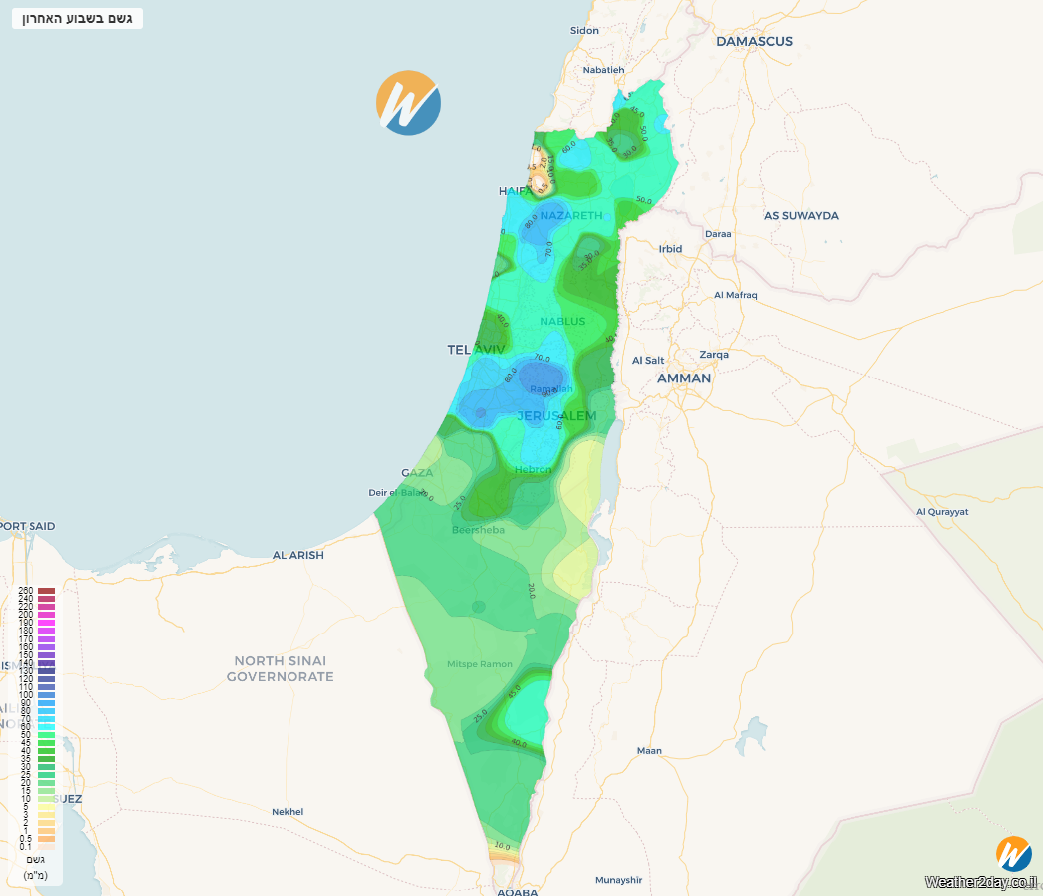Click the Nazareth label on the map
Screen dimensions: 1043x896
pos(572,215)
